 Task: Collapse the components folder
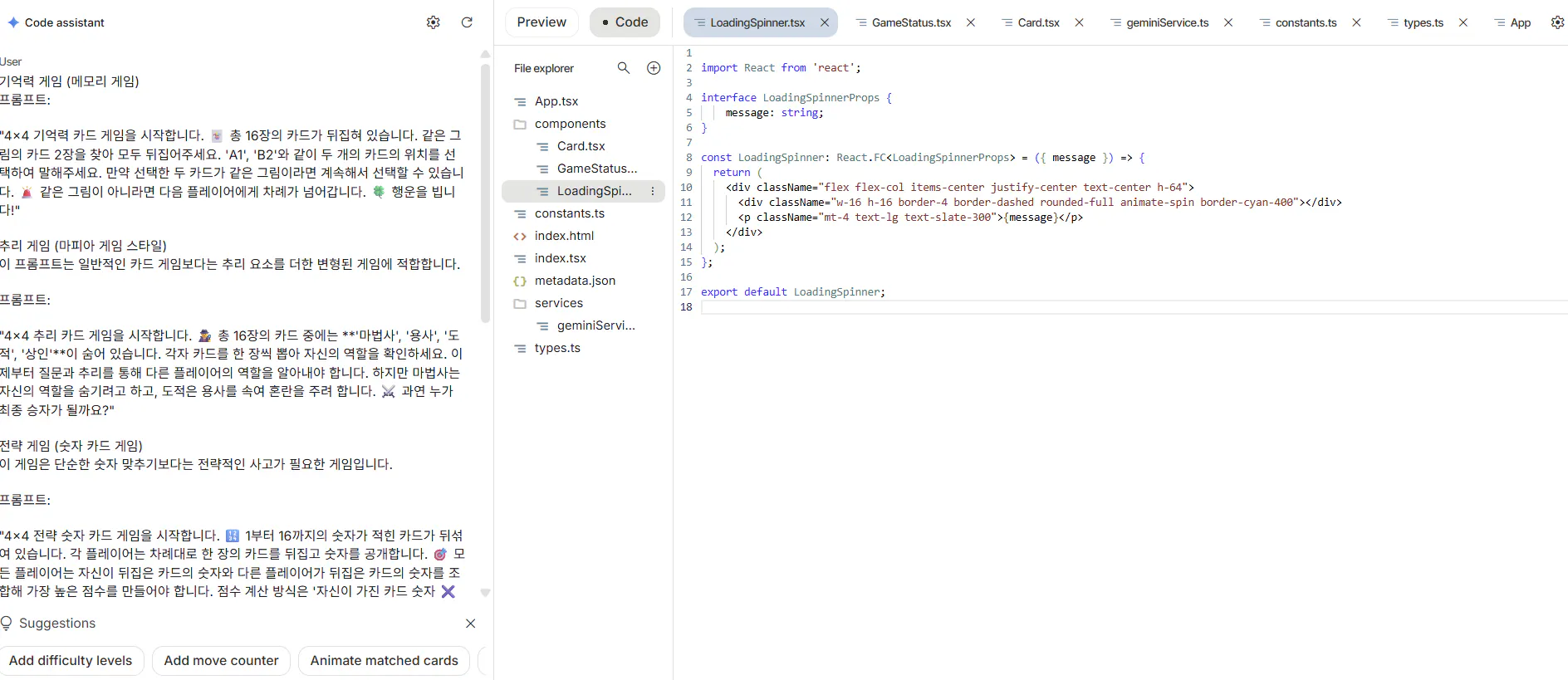click(x=570, y=124)
